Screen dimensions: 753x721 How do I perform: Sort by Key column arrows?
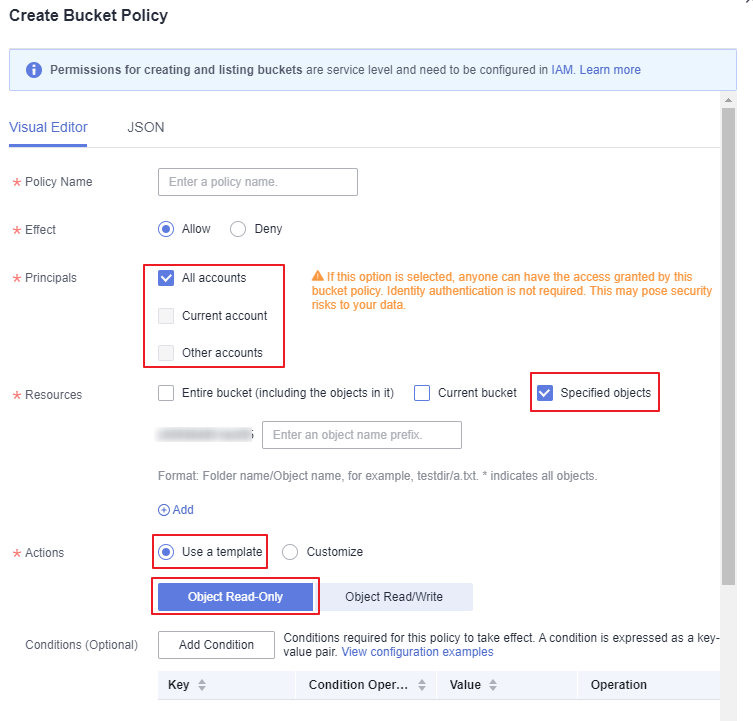[202, 685]
